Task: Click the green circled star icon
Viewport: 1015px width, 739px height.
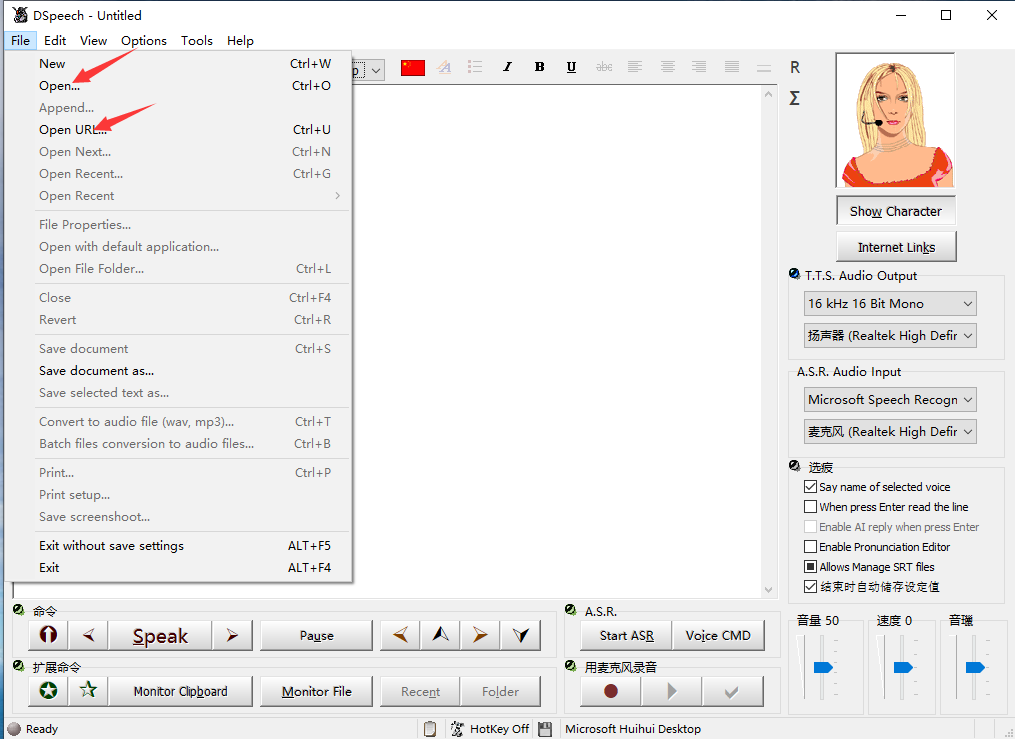Action: click(x=47, y=691)
